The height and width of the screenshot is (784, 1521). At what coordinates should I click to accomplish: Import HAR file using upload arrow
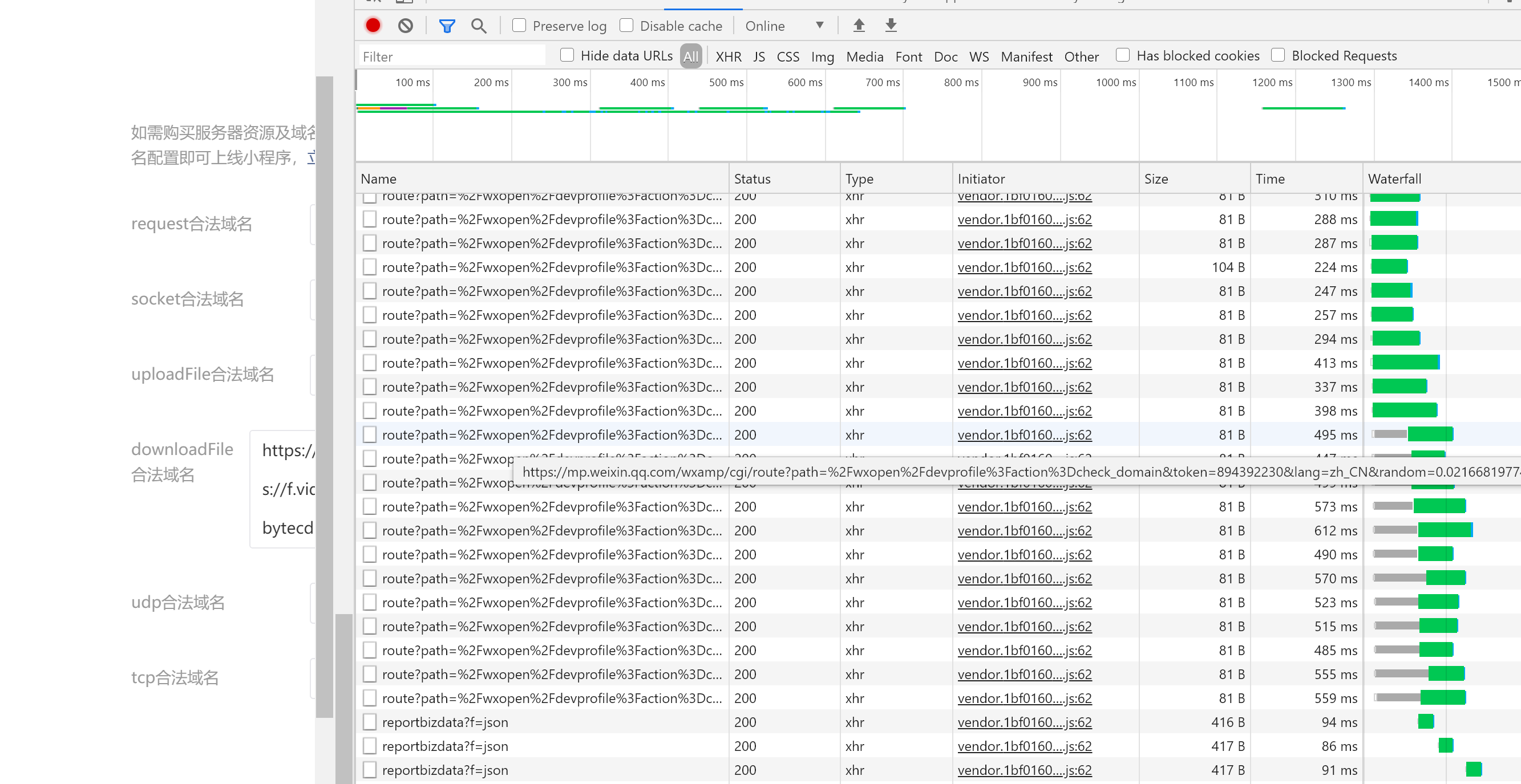tap(859, 25)
